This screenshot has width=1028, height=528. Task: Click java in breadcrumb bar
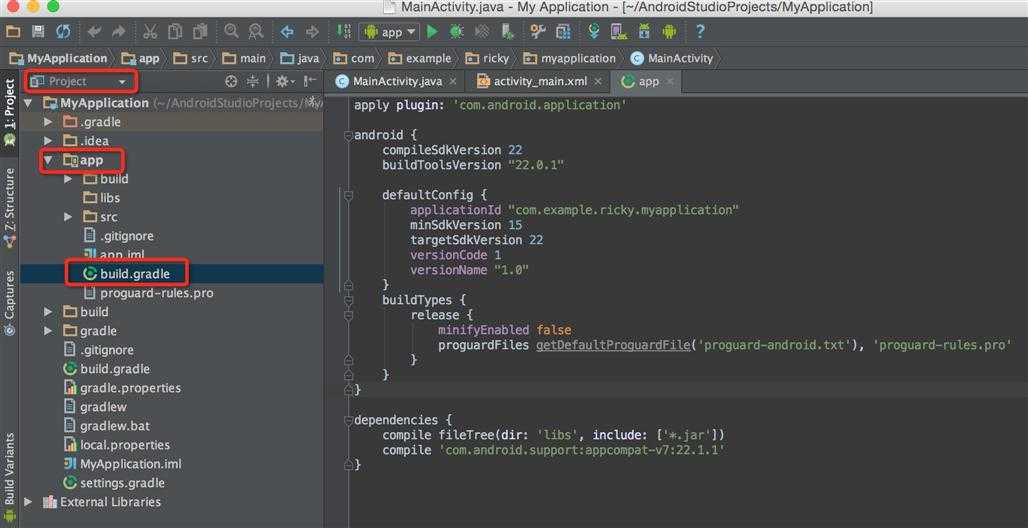(x=300, y=58)
